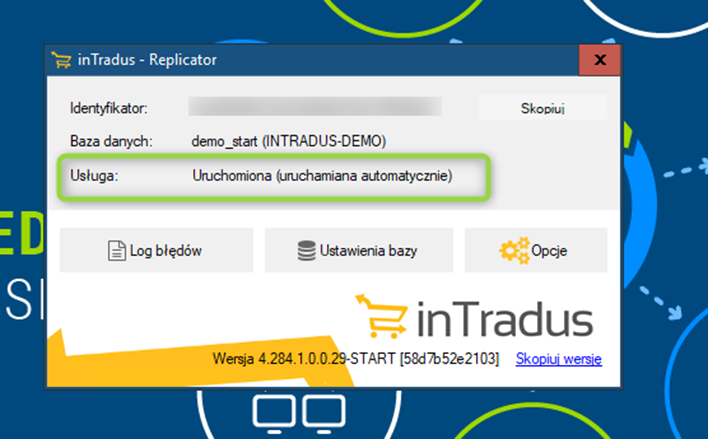This screenshot has height=439, width=708.
Task: Click the Wersja 4.284.1.0.0.29-START version text
Action: click(356, 359)
